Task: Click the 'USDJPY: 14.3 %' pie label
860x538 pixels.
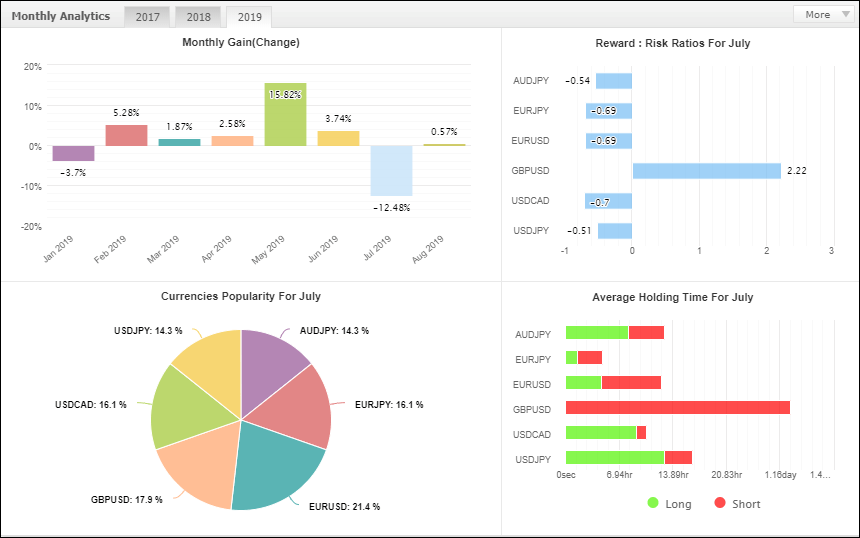Action: point(148,331)
